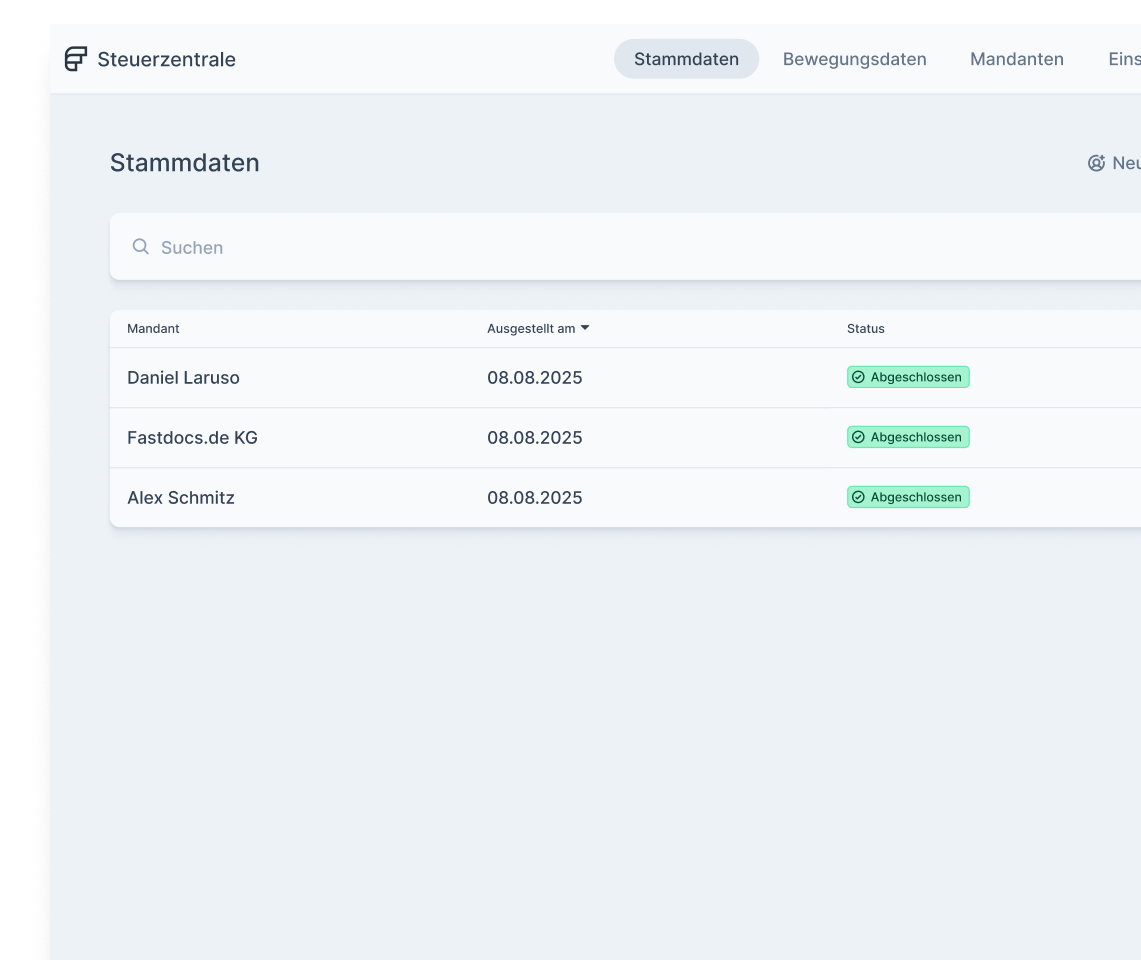
Task: Open the Stammdaten tab
Action: coord(686,59)
